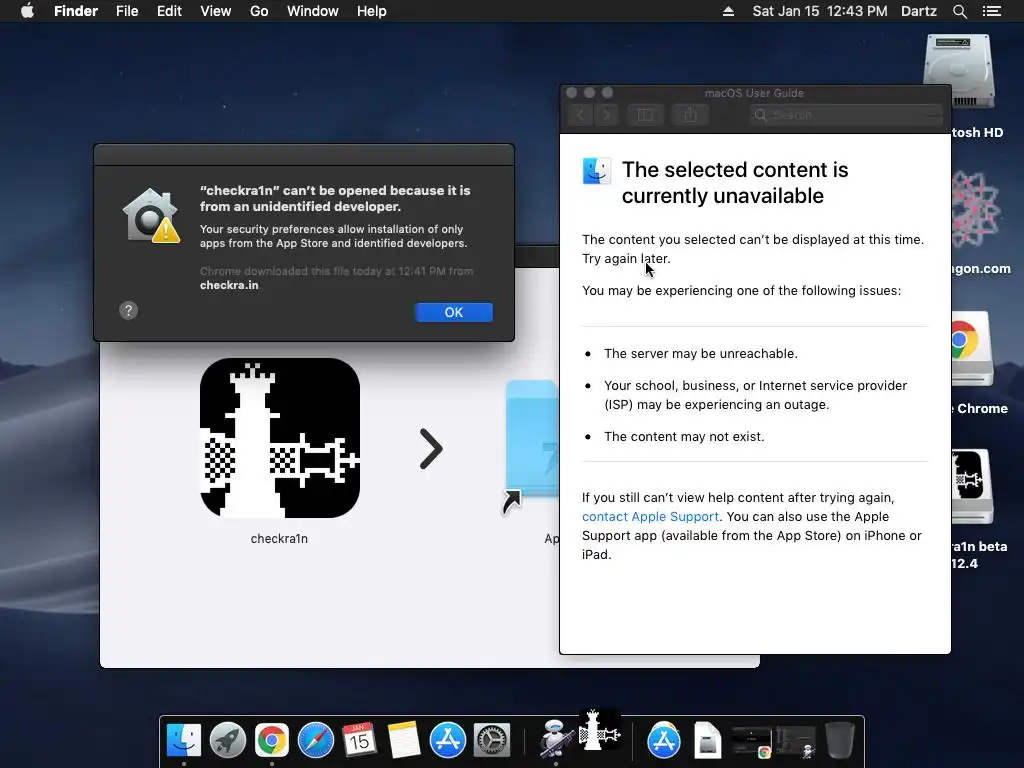Click the Gatekeeper security warning icon
Viewport: 1024px width, 768px height.
[x=152, y=216]
